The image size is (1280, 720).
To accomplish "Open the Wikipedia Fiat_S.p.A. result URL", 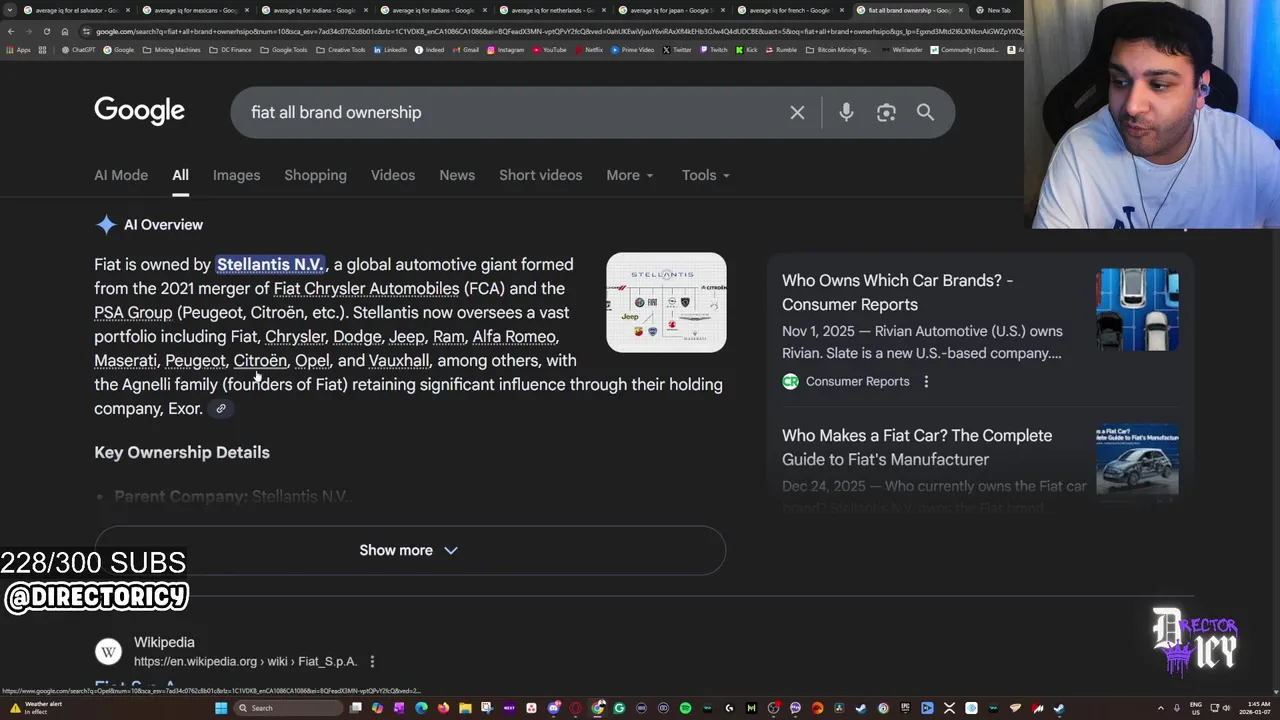I will (245, 661).
